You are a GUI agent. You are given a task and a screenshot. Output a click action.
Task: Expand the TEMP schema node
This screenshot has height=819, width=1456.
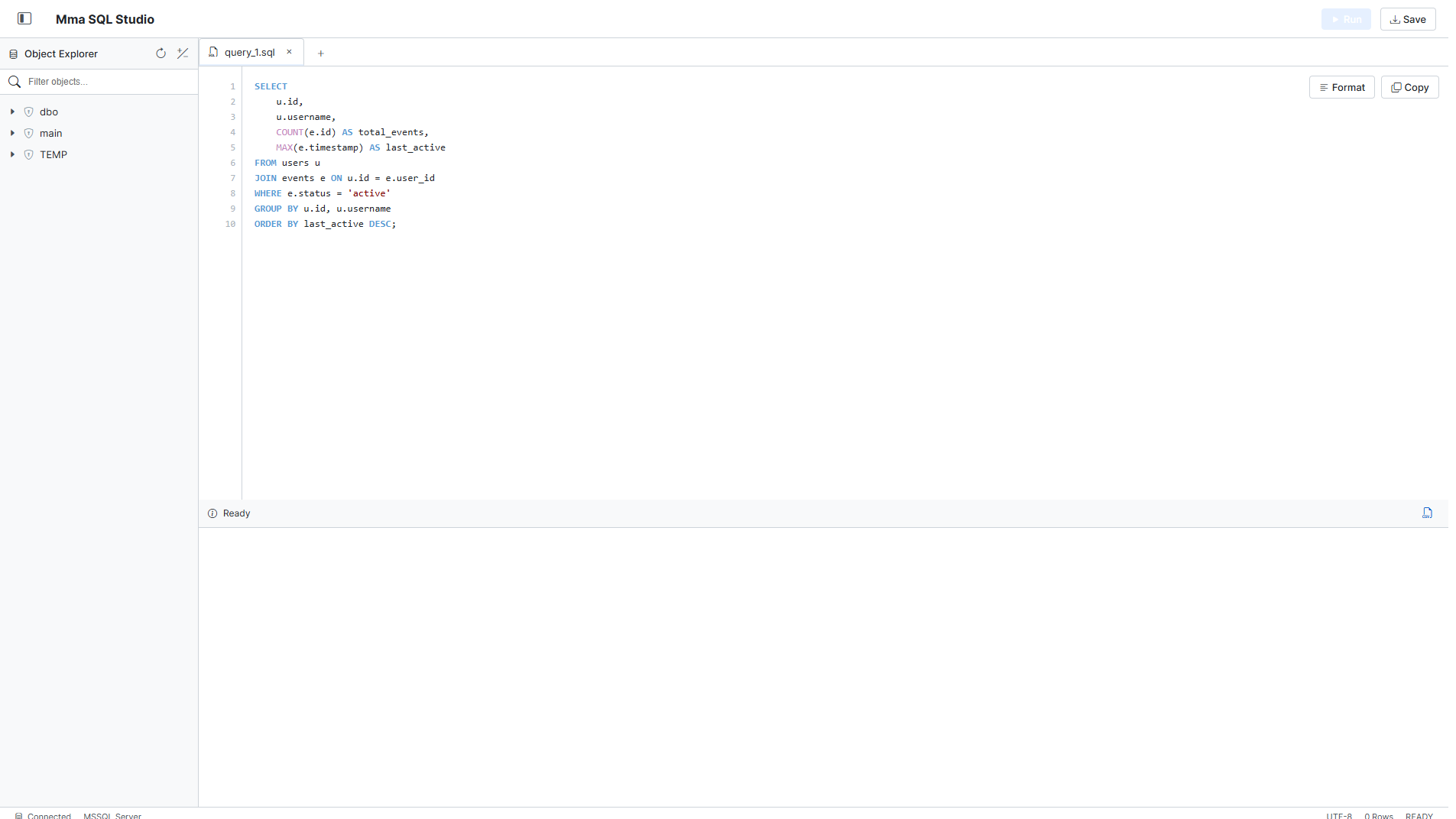click(x=12, y=154)
